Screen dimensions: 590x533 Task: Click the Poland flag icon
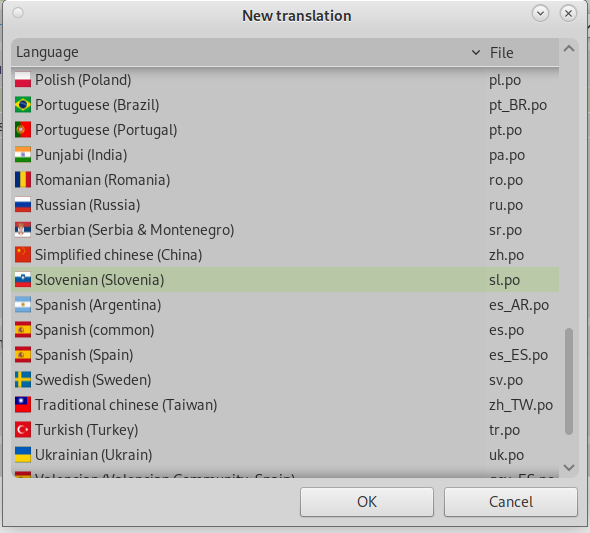tap(23, 80)
